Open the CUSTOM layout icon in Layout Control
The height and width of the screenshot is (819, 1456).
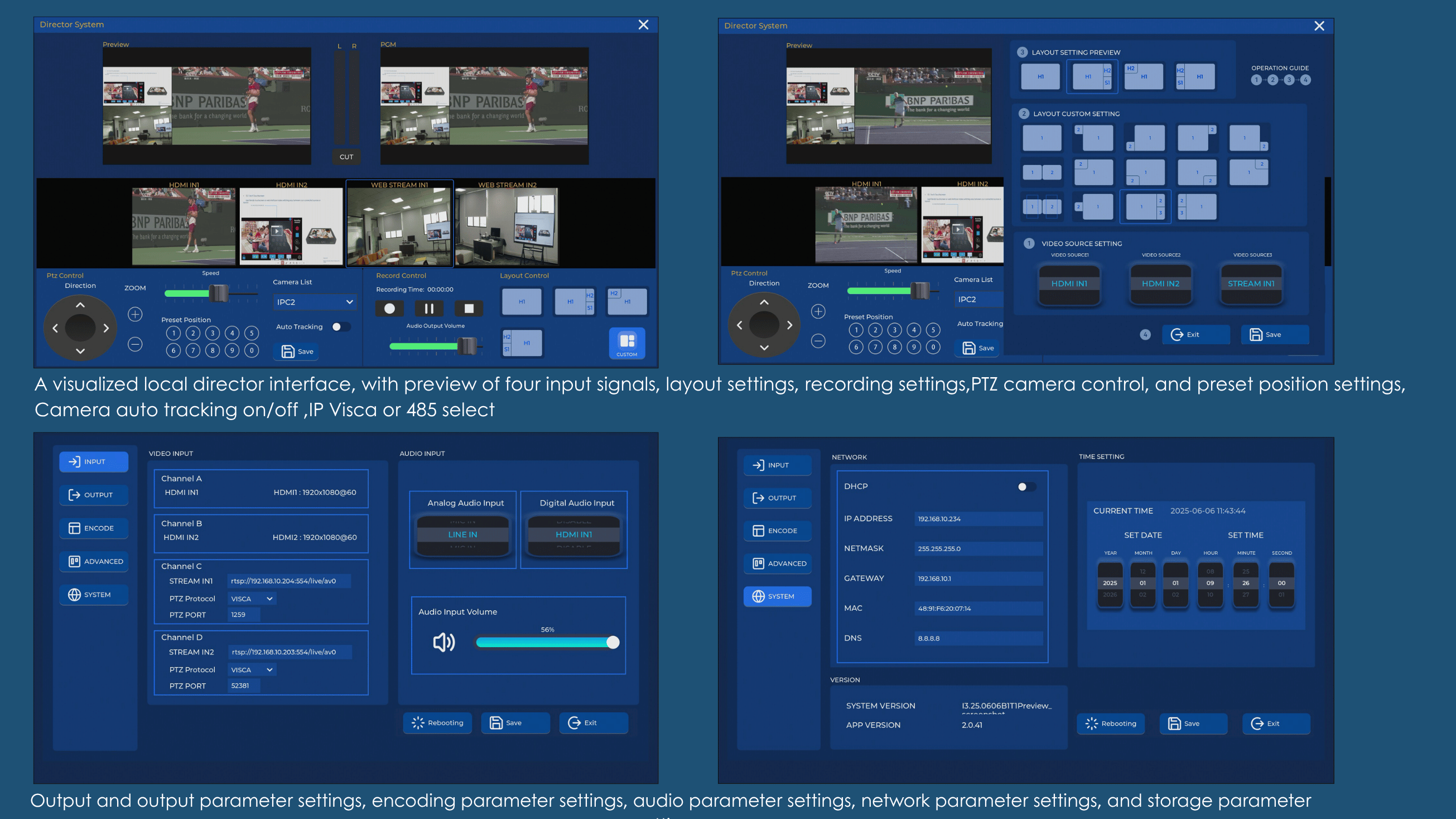point(627,343)
